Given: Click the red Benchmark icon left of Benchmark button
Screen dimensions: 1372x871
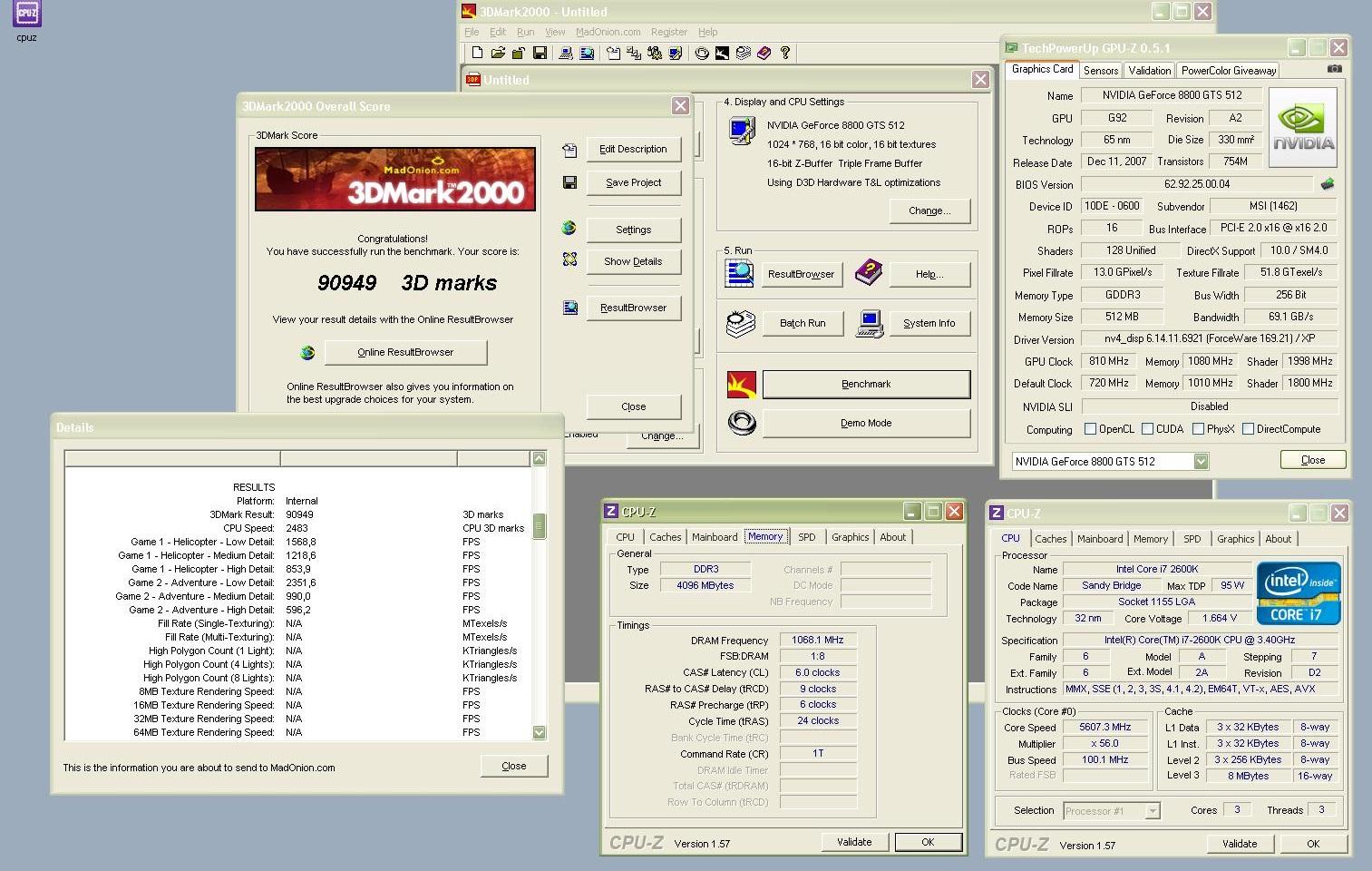Looking at the screenshot, I should click(x=741, y=385).
